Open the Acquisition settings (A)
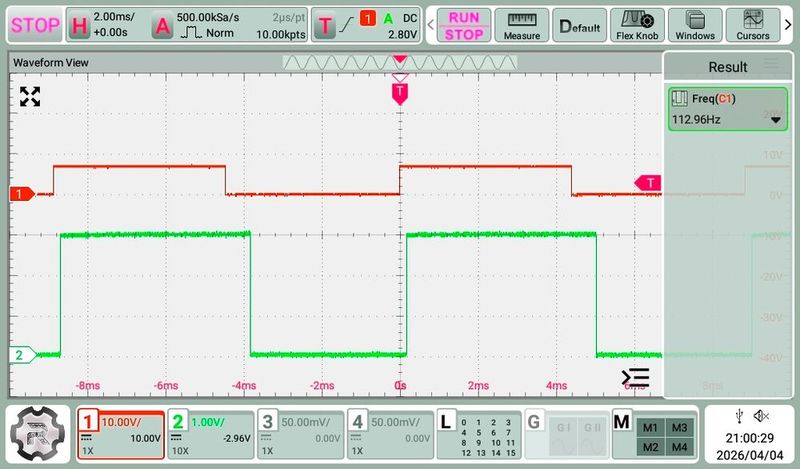Screen dimensions: 800x469 tap(162, 25)
